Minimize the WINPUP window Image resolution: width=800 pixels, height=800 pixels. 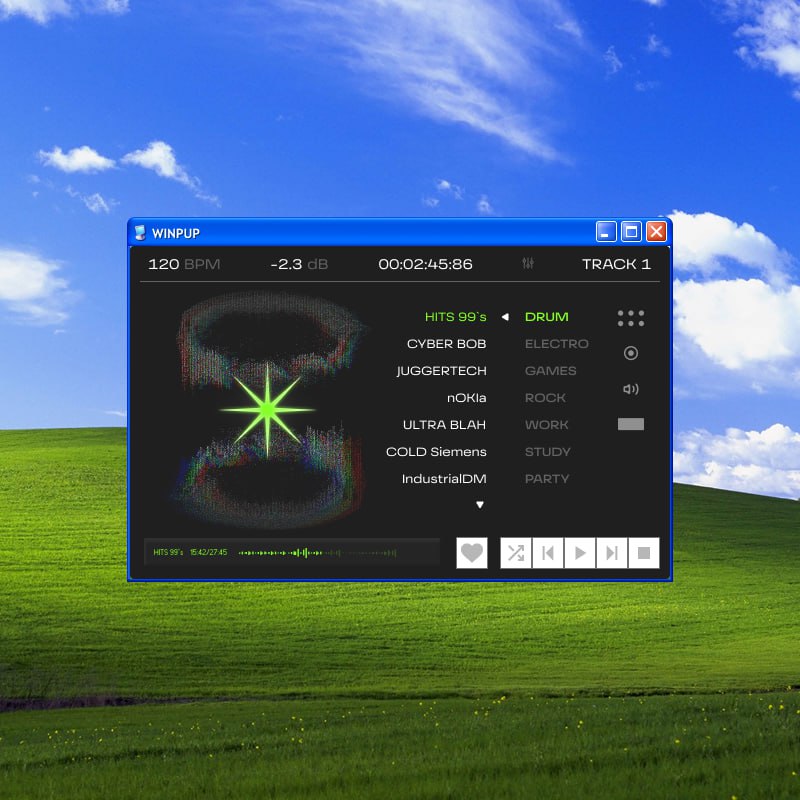coord(606,232)
